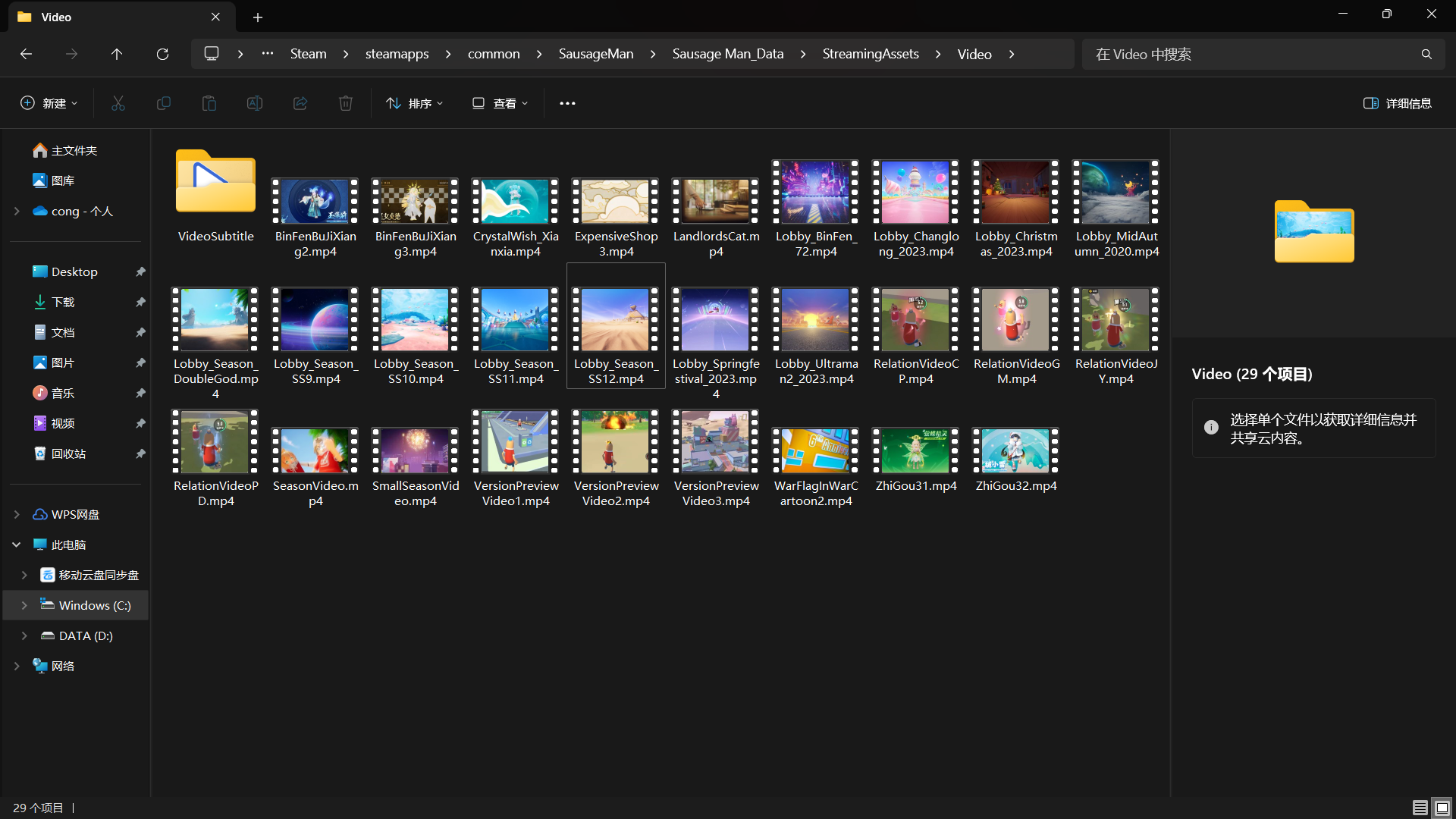This screenshot has width=1456, height=819.
Task: Select VersionPreviewVideo2.mp4 video file
Action: [x=616, y=457]
